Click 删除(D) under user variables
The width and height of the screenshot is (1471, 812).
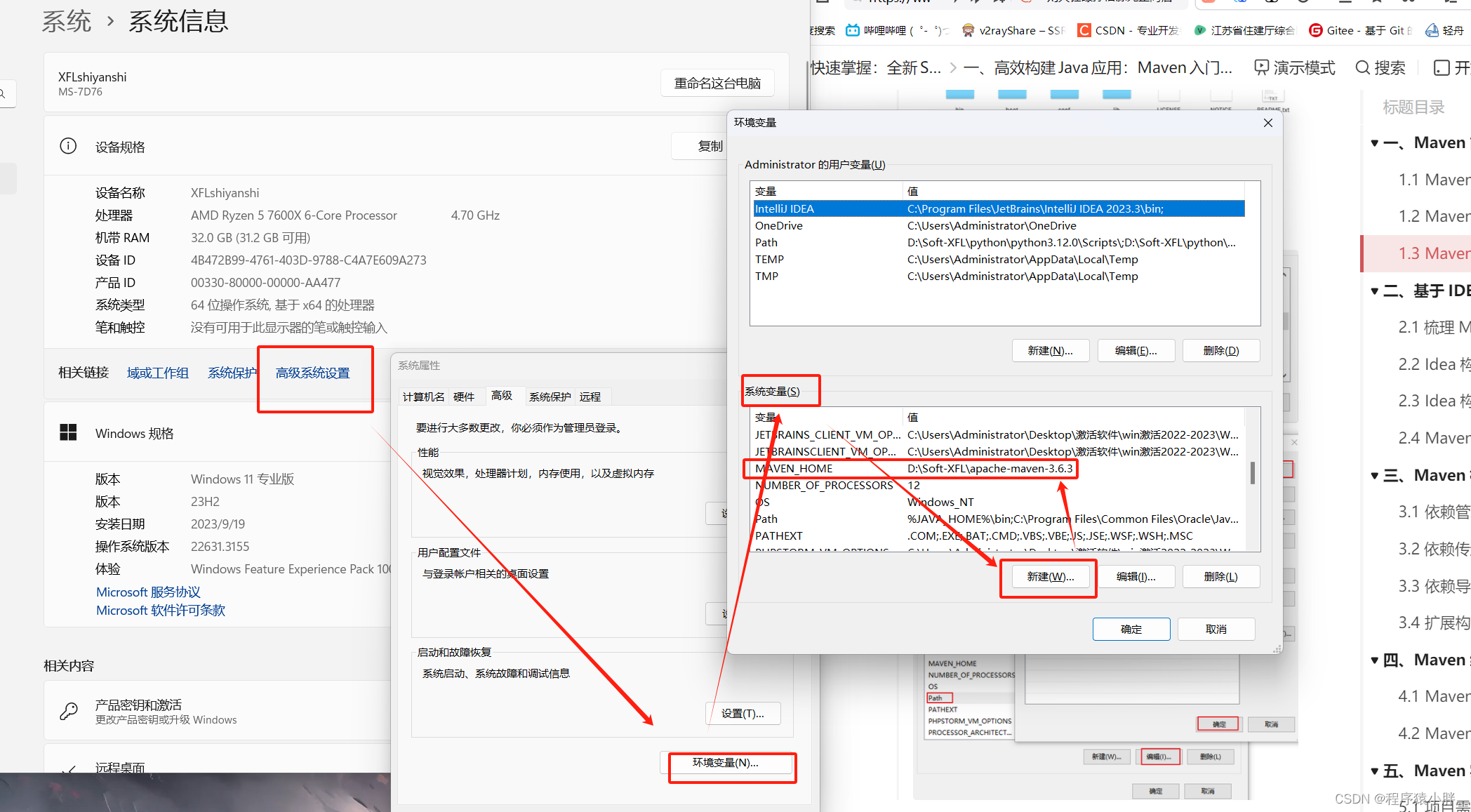1221,350
